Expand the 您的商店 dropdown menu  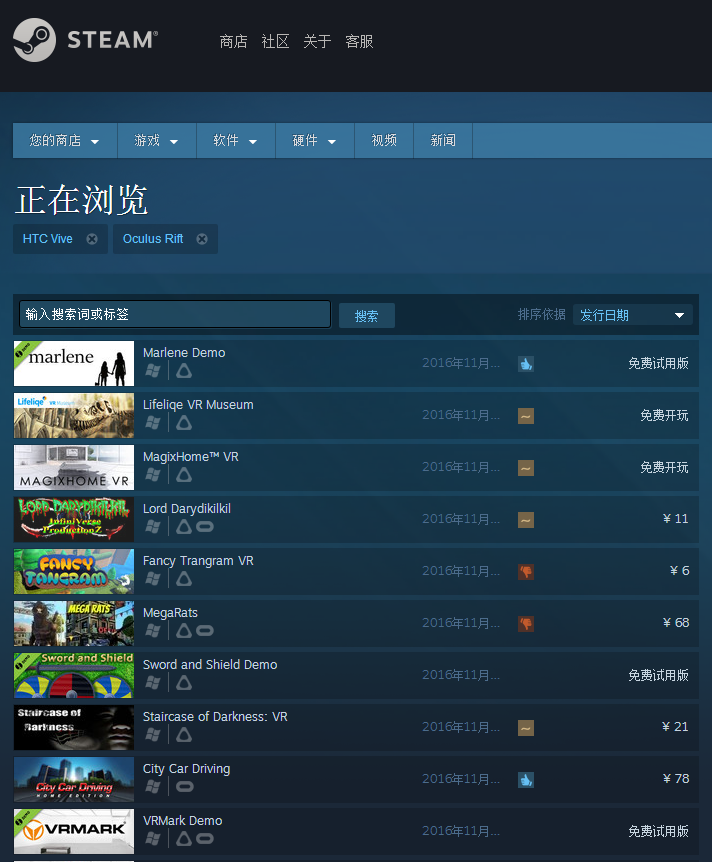click(65, 141)
